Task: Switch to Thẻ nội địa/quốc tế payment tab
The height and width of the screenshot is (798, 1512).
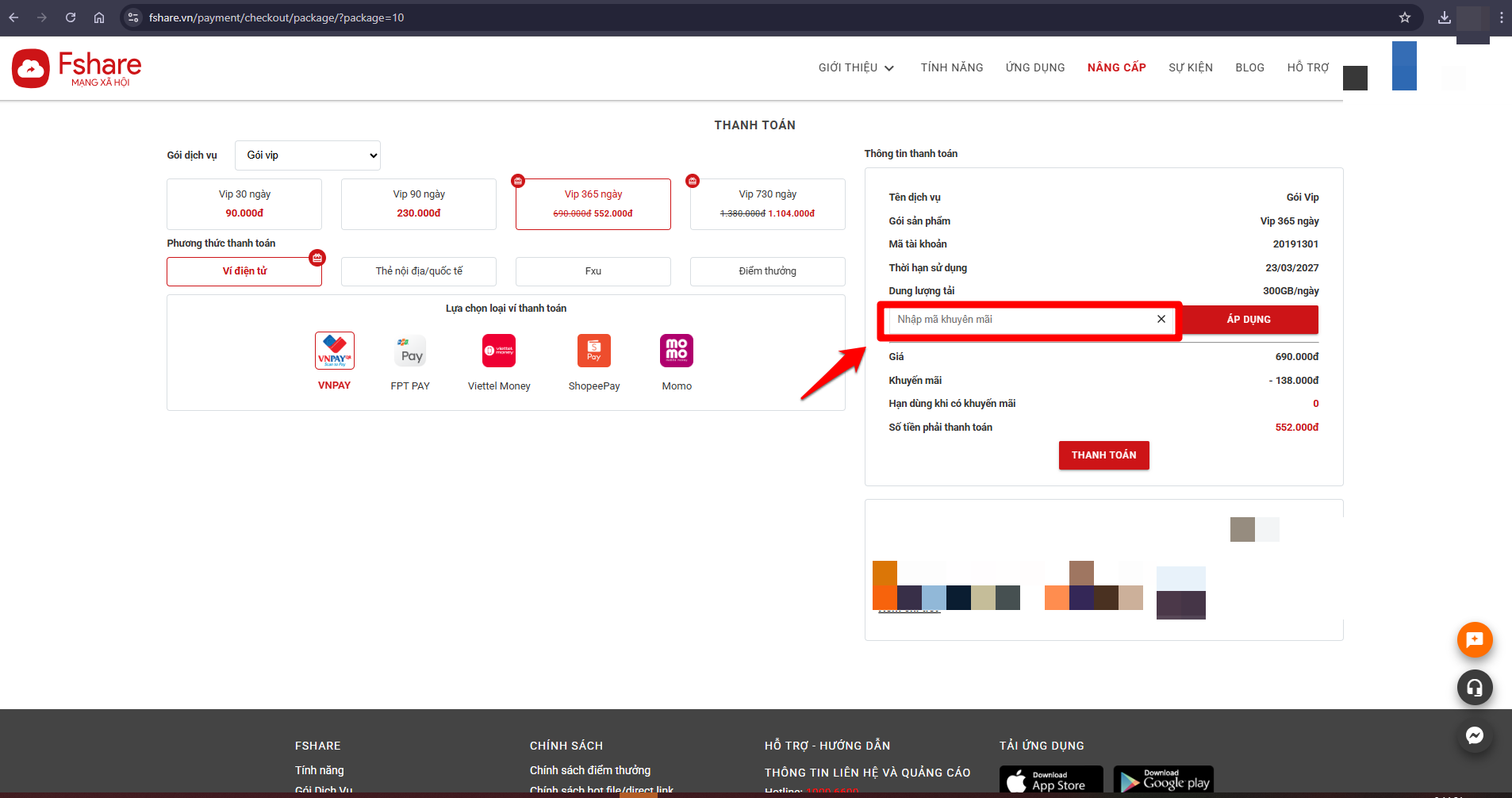Action: pos(419,271)
